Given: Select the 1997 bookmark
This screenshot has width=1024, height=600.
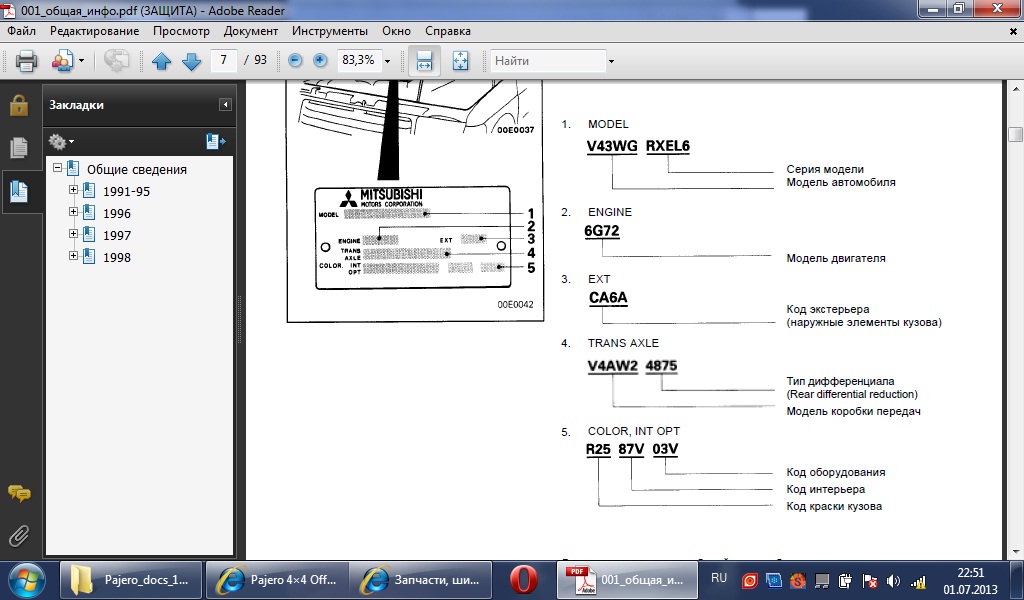Looking at the screenshot, I should [116, 235].
